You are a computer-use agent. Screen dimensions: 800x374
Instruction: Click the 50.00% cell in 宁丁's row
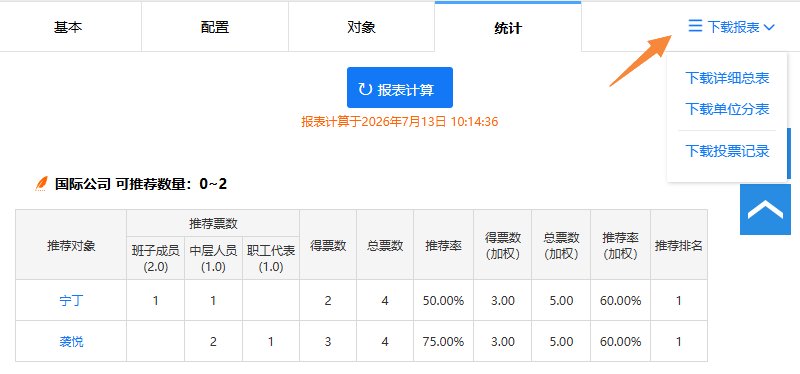(x=443, y=301)
